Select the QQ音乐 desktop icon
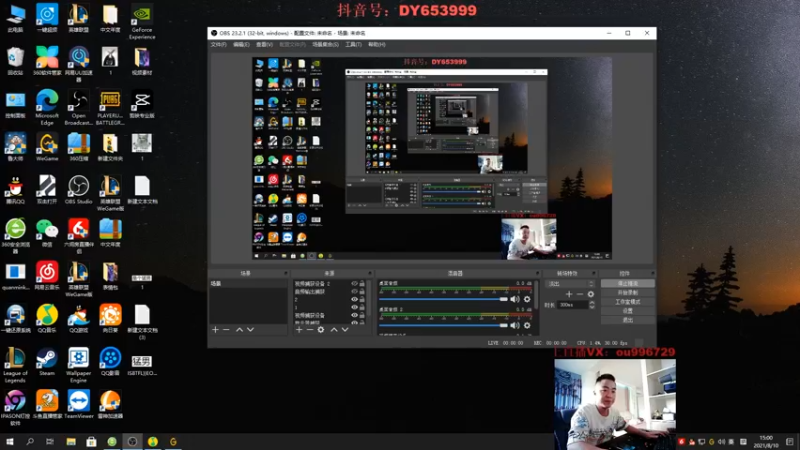 pos(47,318)
